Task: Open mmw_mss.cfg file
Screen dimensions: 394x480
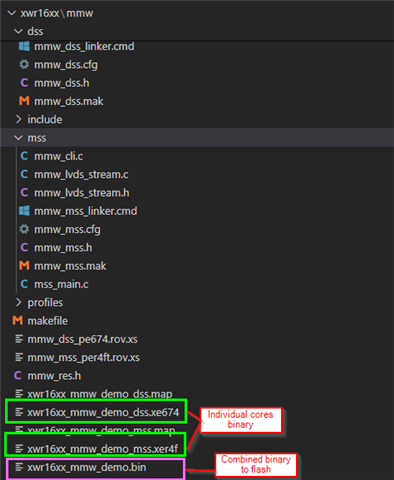Action: click(x=67, y=229)
